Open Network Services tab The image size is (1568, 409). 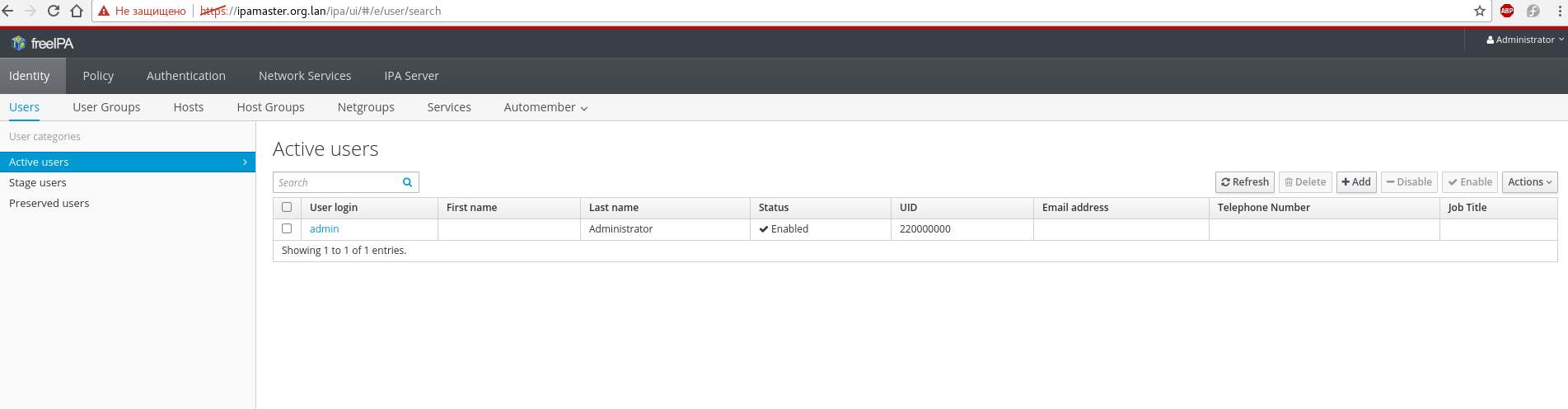click(305, 76)
